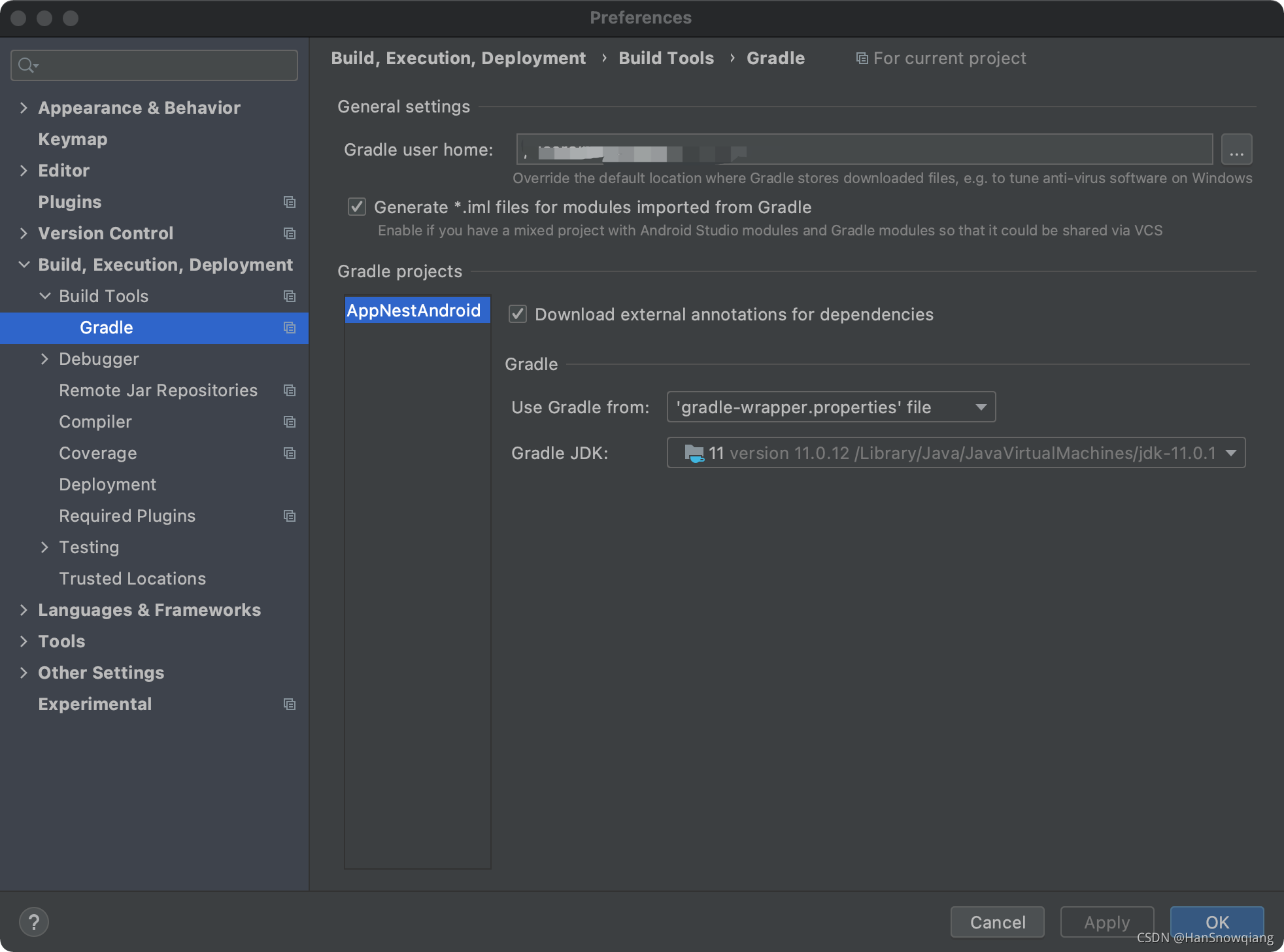This screenshot has height=952, width=1284.
Task: Click project-level icon beside Experimental
Action: (x=290, y=704)
